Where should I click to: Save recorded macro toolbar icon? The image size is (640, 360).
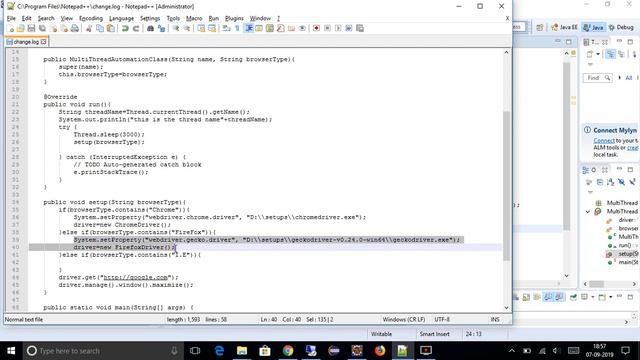(x=360, y=29)
